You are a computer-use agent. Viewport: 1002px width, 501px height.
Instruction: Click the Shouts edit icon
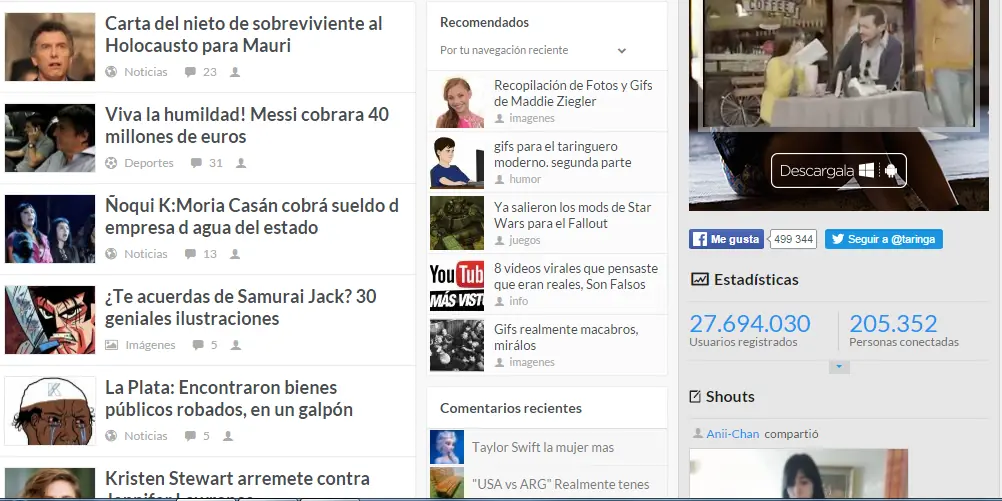click(x=695, y=397)
